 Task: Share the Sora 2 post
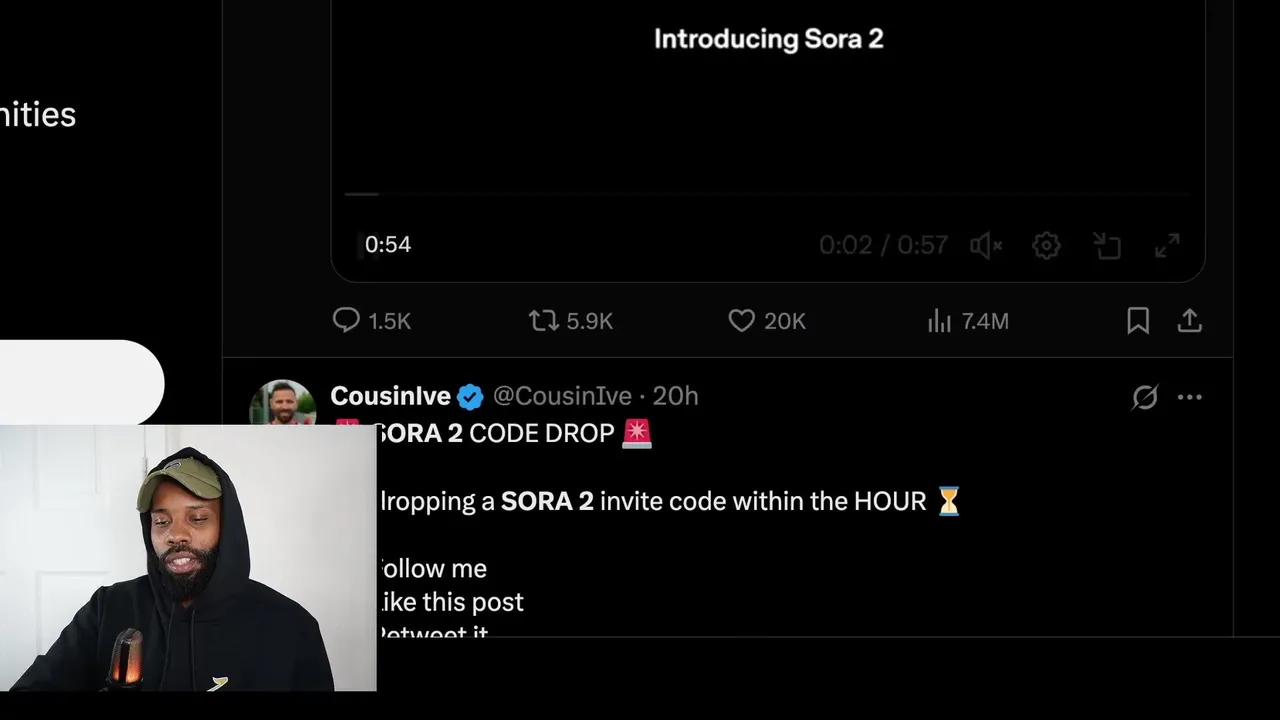pos(1189,320)
